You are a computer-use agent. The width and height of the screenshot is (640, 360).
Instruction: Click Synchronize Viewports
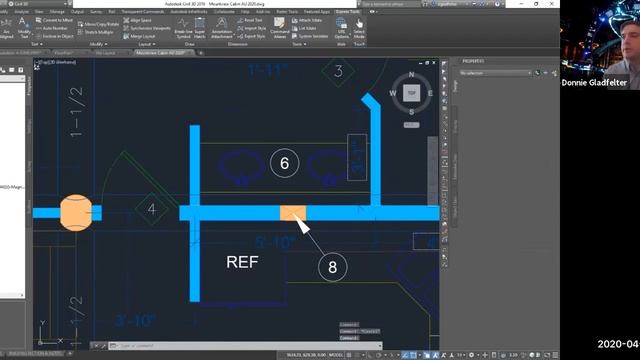pyautogui.click(x=147, y=28)
